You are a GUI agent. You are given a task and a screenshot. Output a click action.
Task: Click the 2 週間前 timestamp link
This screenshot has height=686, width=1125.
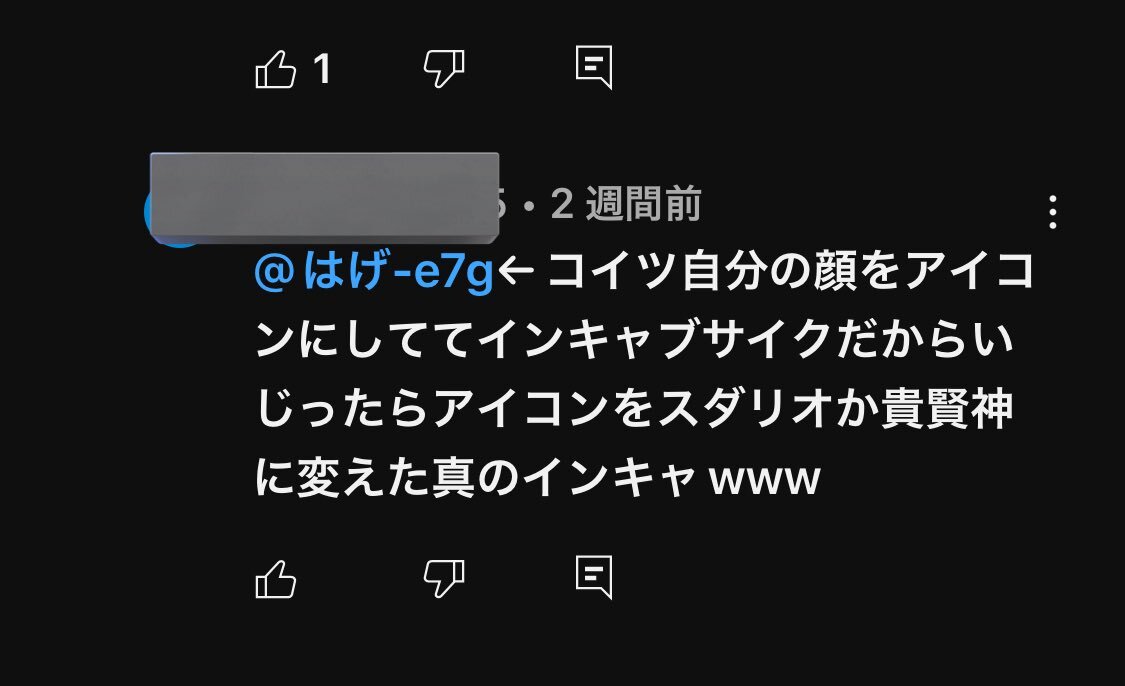point(626,205)
